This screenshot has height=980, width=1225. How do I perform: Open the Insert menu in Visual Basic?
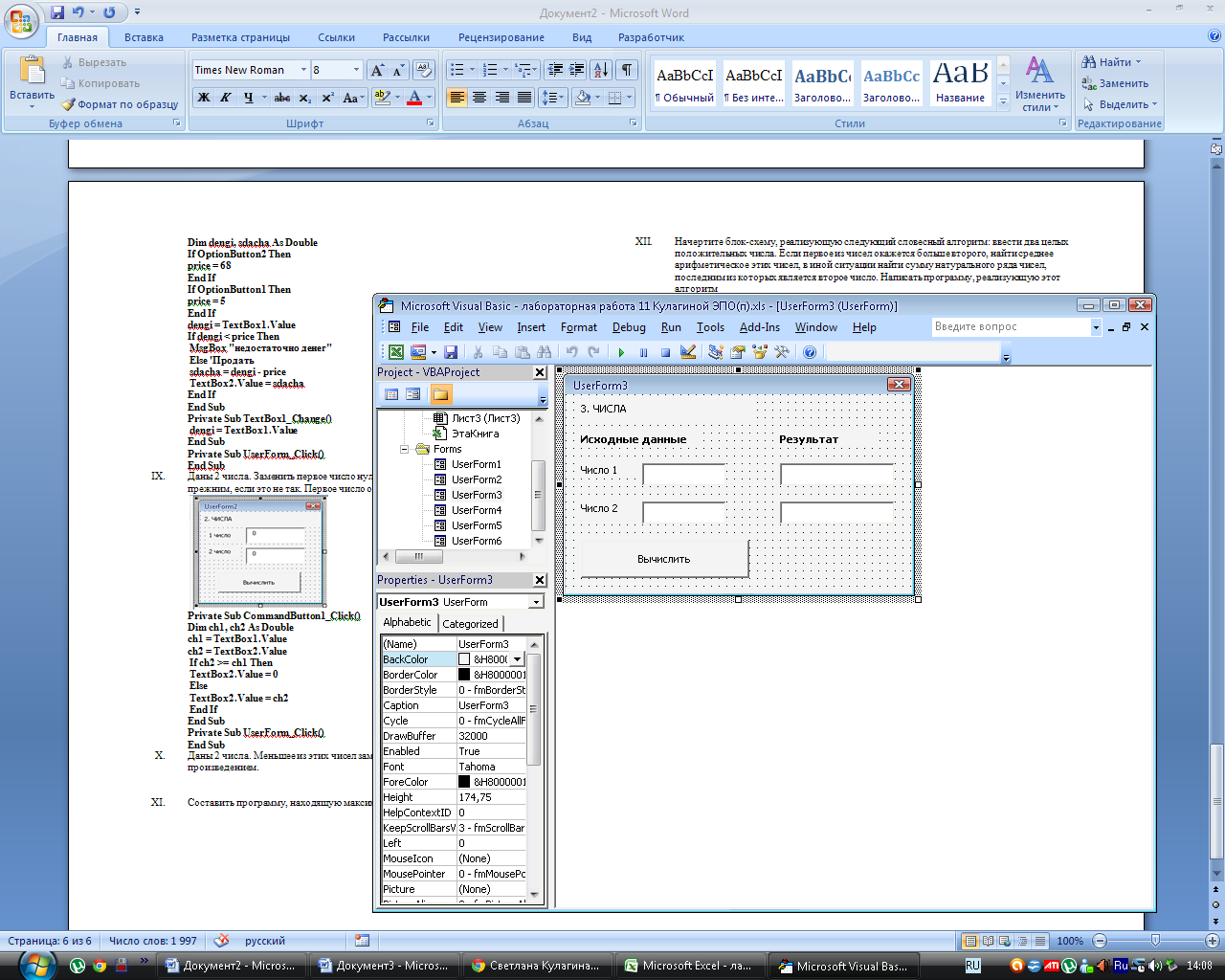click(531, 327)
